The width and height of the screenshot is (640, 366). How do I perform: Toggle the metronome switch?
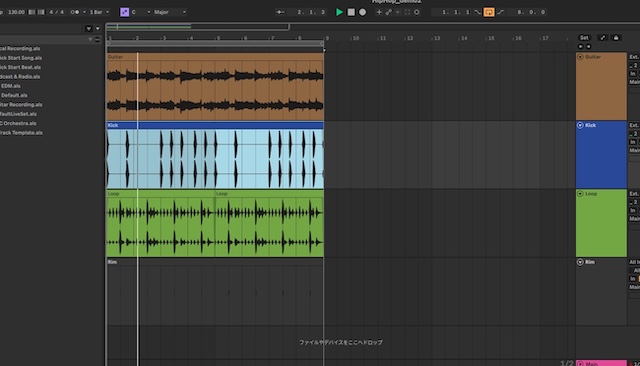[x=75, y=12]
